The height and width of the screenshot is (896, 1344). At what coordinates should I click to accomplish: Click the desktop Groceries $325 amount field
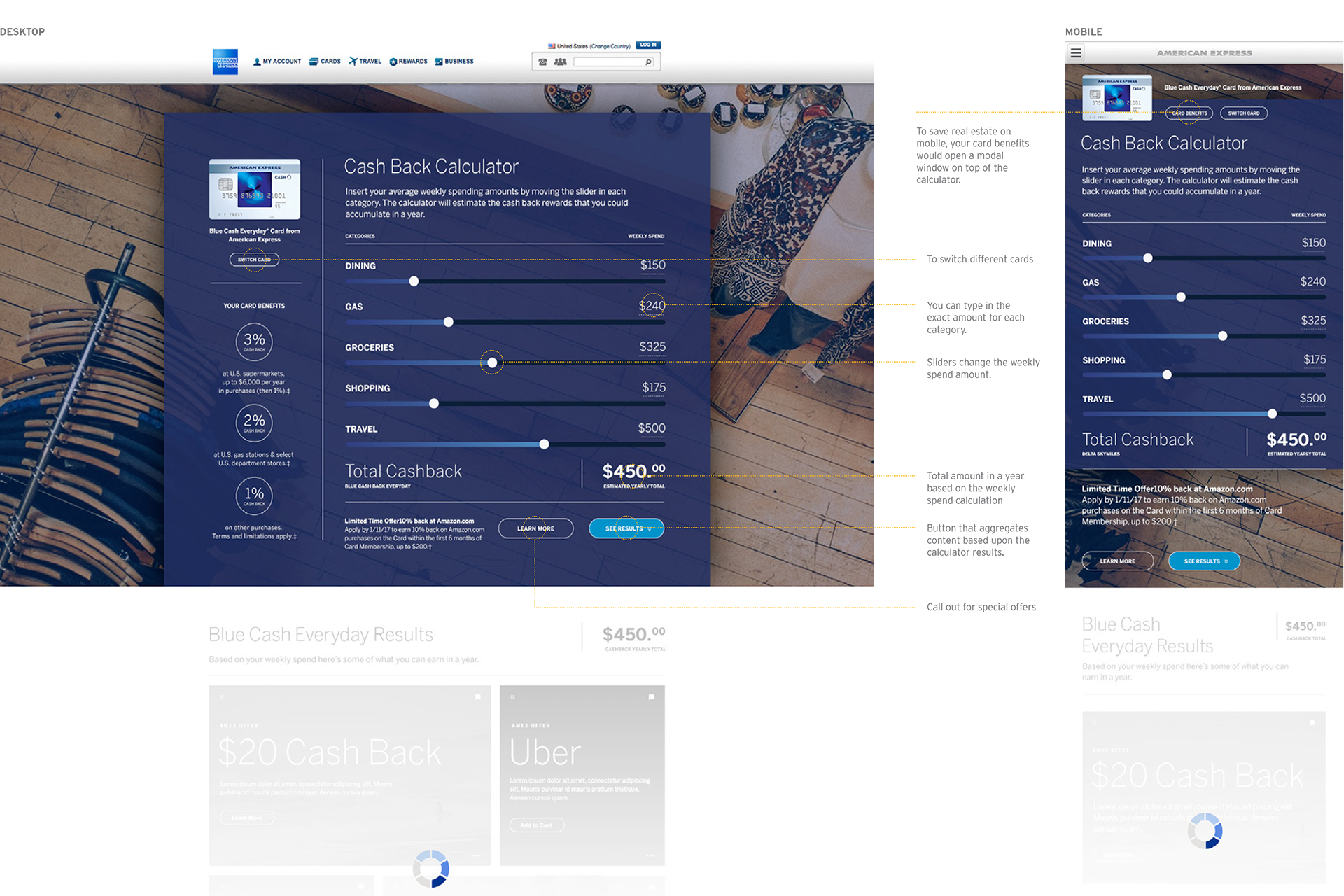(x=652, y=347)
